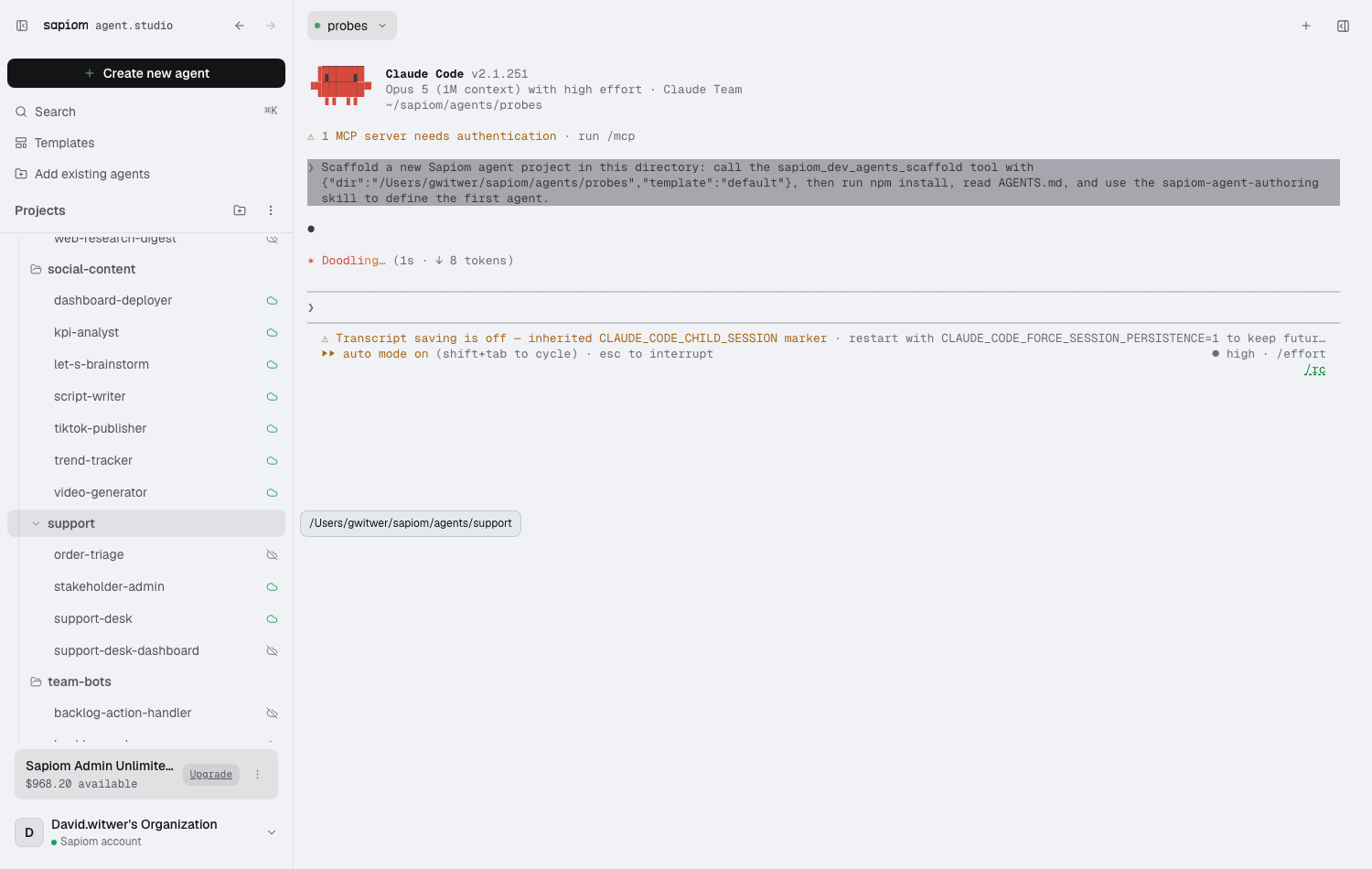Add a new tab with plus icon
1372x869 pixels.
coord(1306,26)
